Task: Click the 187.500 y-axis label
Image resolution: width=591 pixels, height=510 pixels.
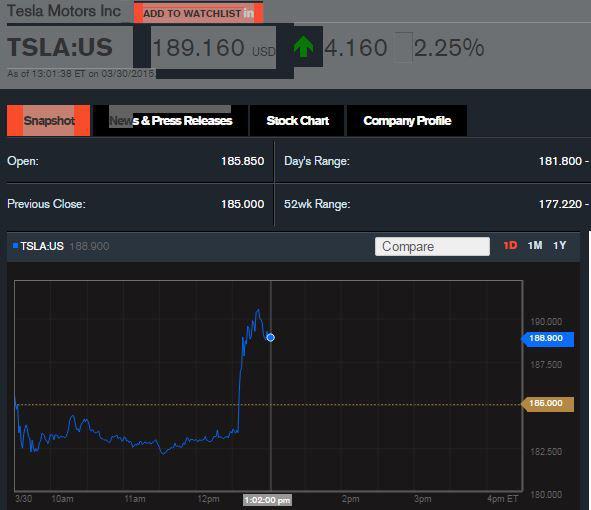Action: pos(546,365)
